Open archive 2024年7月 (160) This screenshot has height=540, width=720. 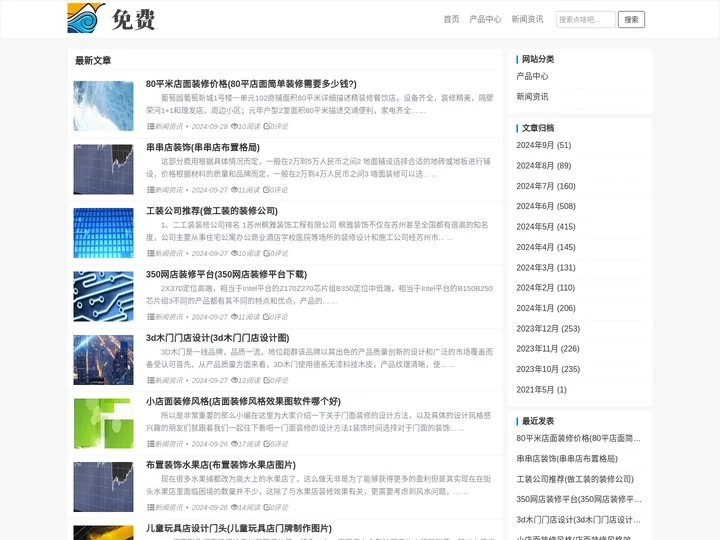pyautogui.click(x=546, y=186)
